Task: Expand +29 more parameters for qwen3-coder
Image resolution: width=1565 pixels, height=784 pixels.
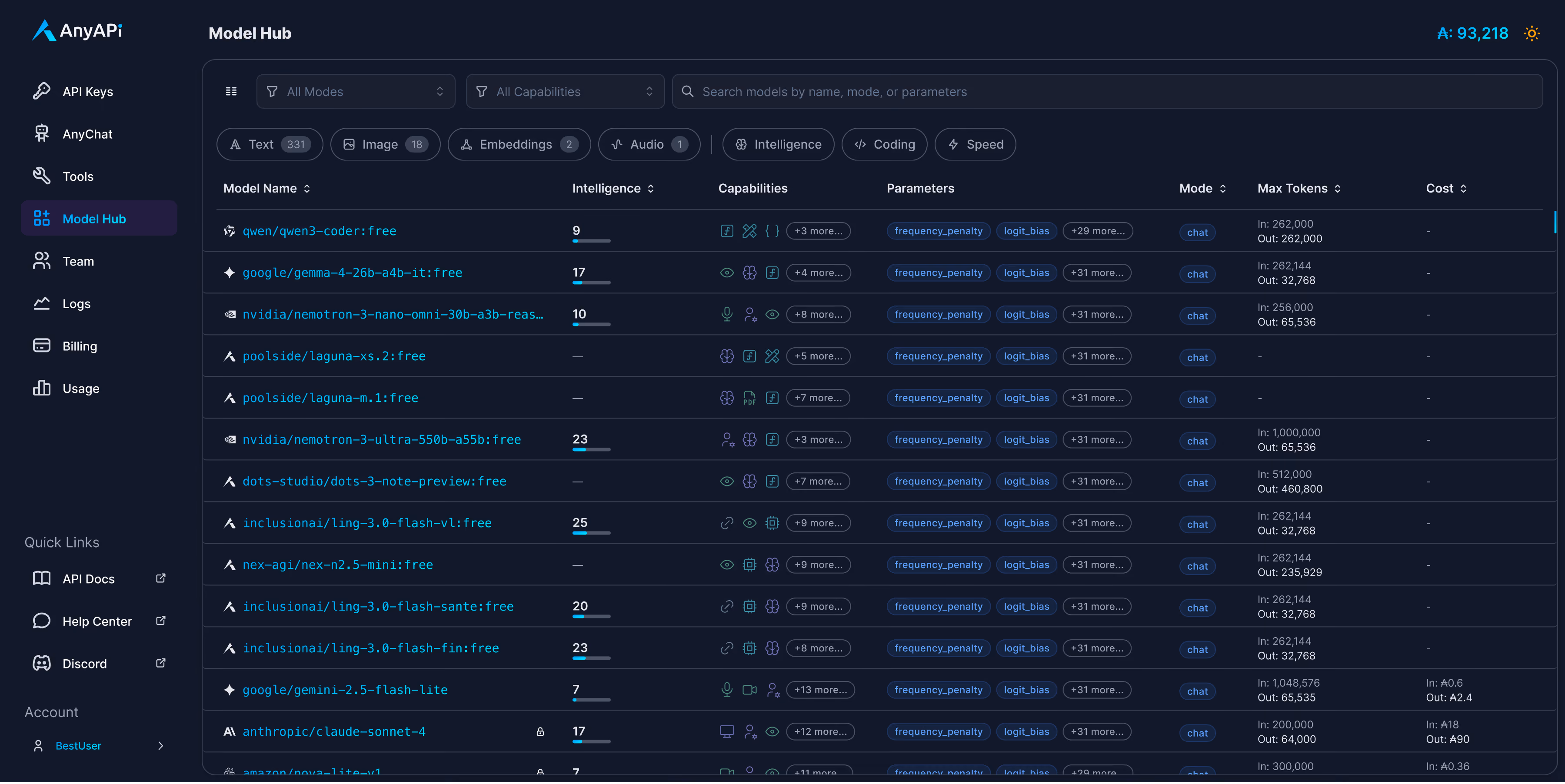Action: click(1097, 231)
